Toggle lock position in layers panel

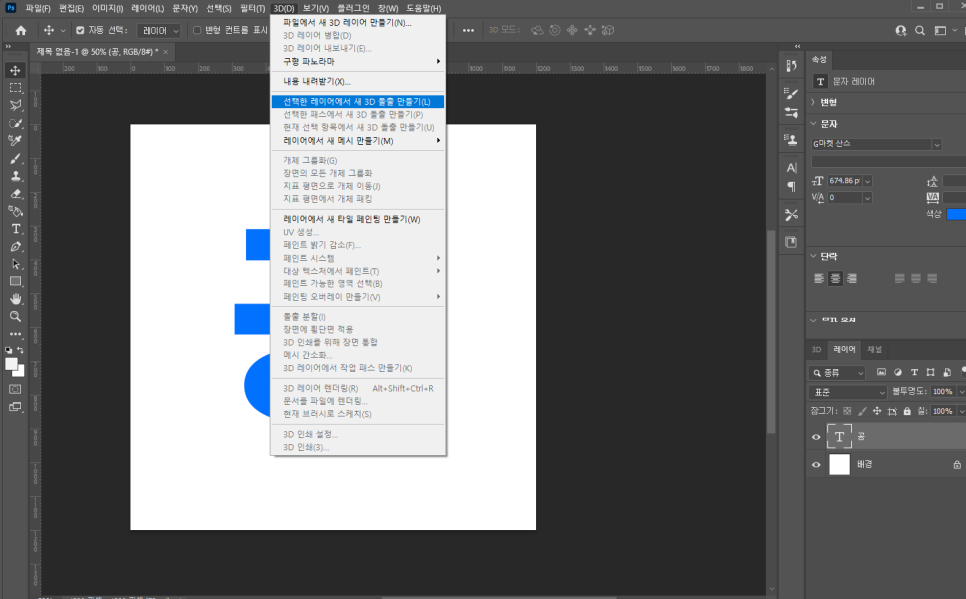click(x=877, y=411)
